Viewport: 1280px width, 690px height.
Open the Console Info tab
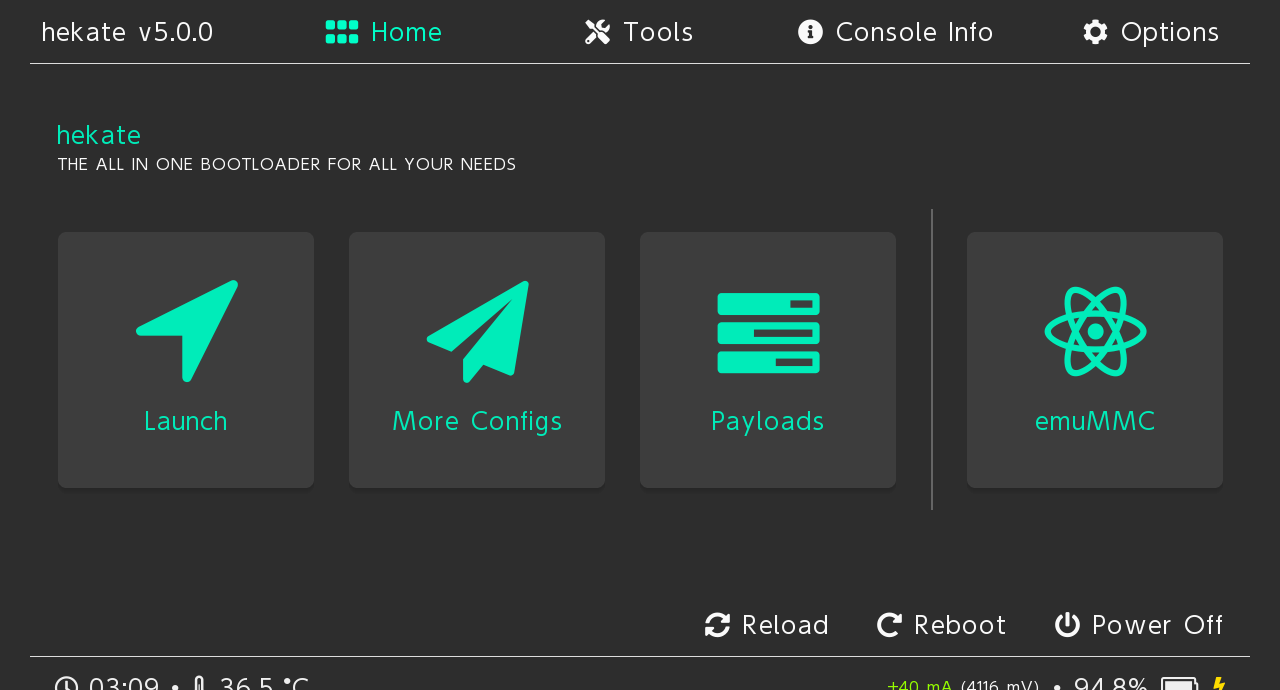[x=895, y=32]
